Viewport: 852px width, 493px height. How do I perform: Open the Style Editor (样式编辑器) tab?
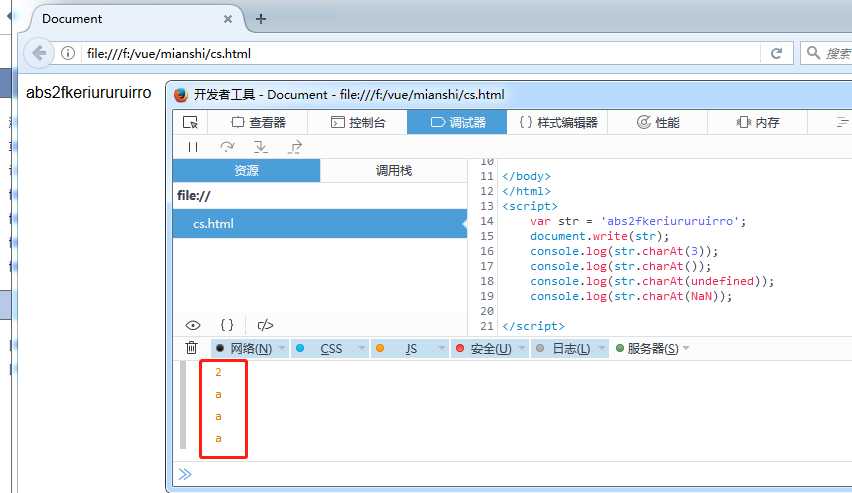click(557, 122)
